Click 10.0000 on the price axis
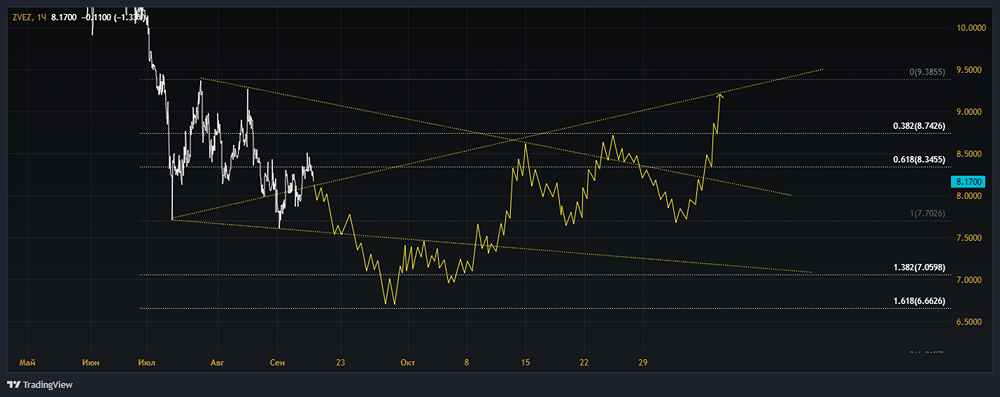The height and width of the screenshot is (397, 1000). click(970, 28)
